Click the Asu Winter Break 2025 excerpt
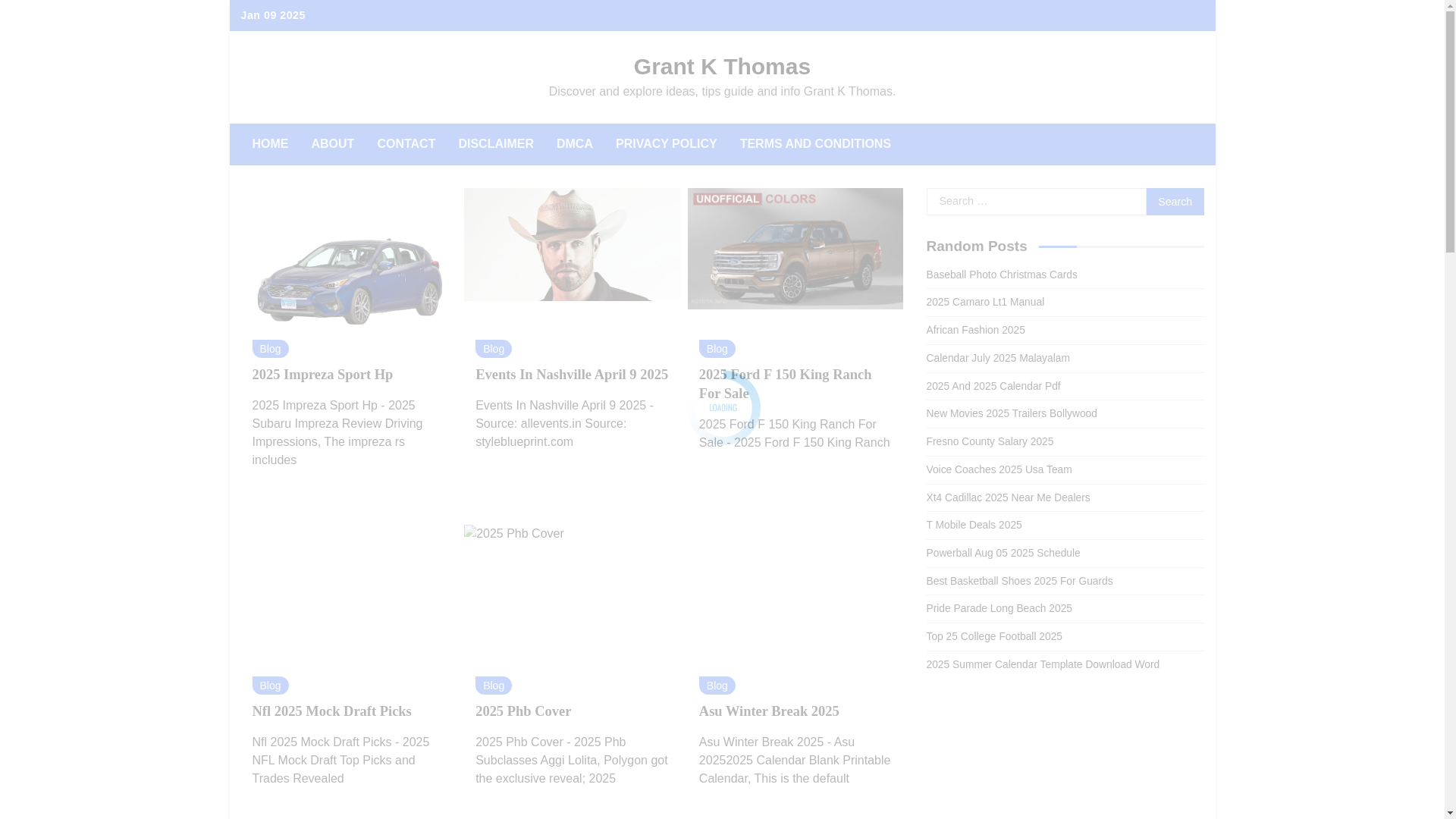Screen dimensions: 1456x819 point(795,761)
